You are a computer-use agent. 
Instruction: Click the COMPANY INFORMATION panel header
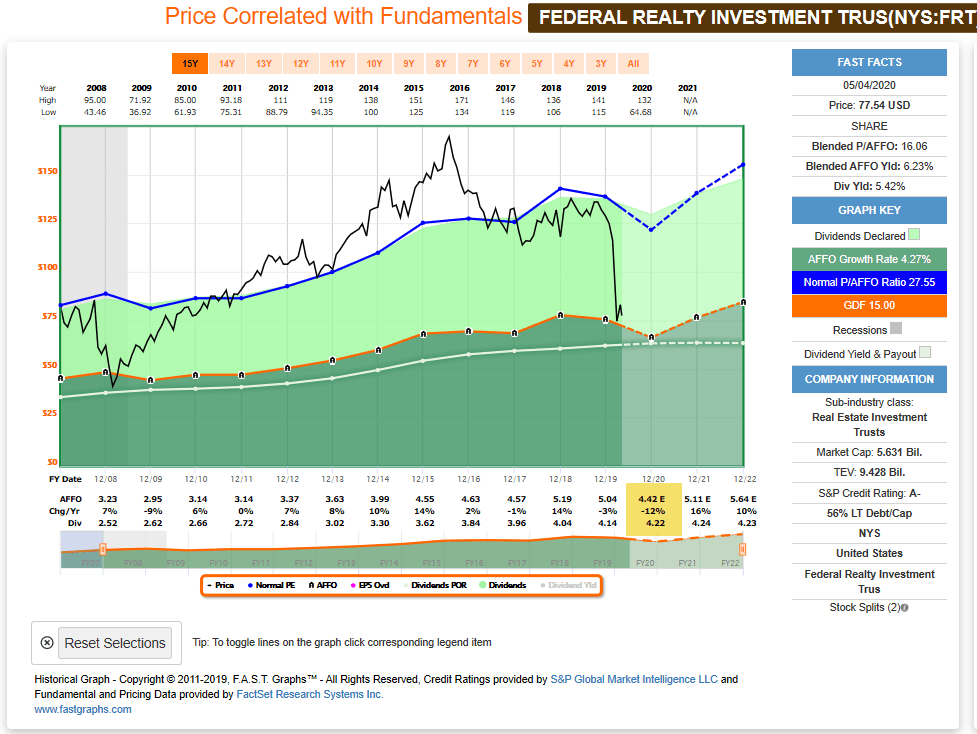(869, 379)
